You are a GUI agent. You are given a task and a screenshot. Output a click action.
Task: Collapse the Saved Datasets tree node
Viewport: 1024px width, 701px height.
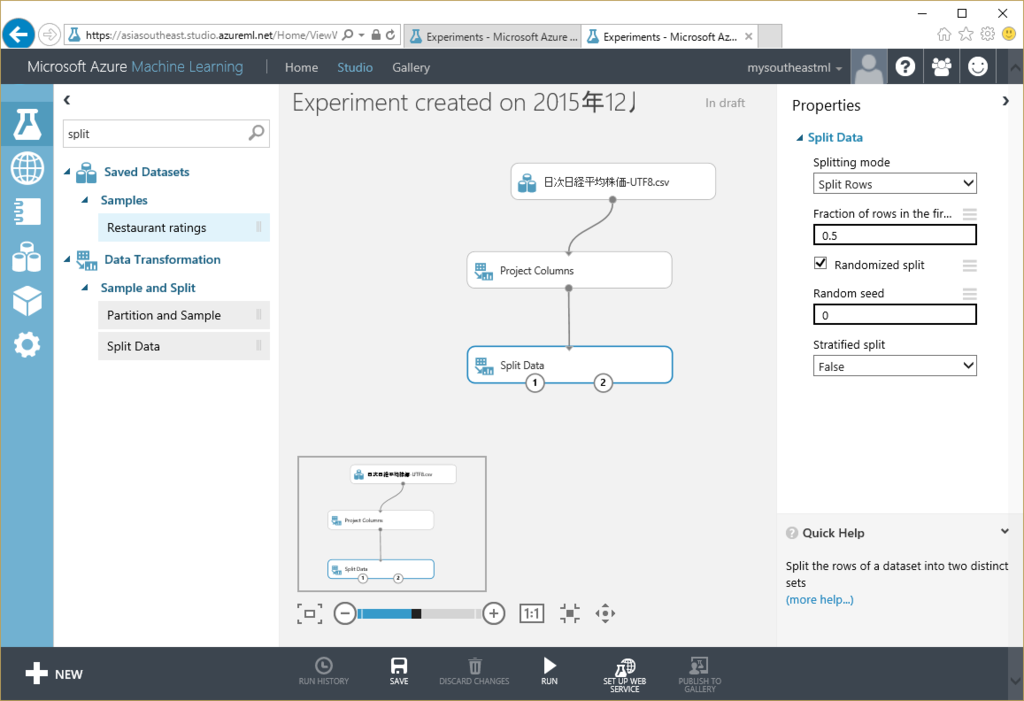pos(67,171)
